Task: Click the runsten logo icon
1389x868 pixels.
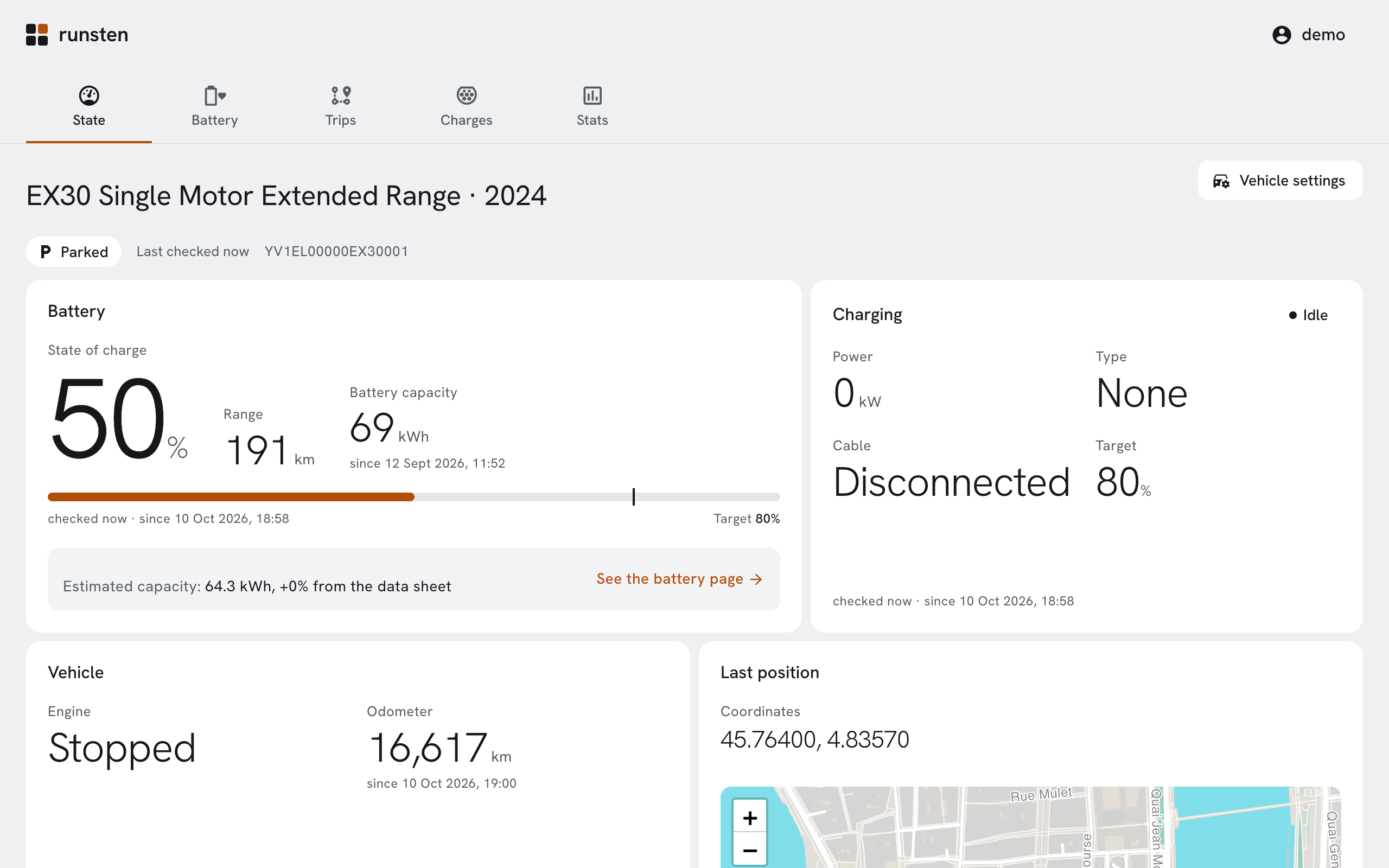Action: click(37, 34)
